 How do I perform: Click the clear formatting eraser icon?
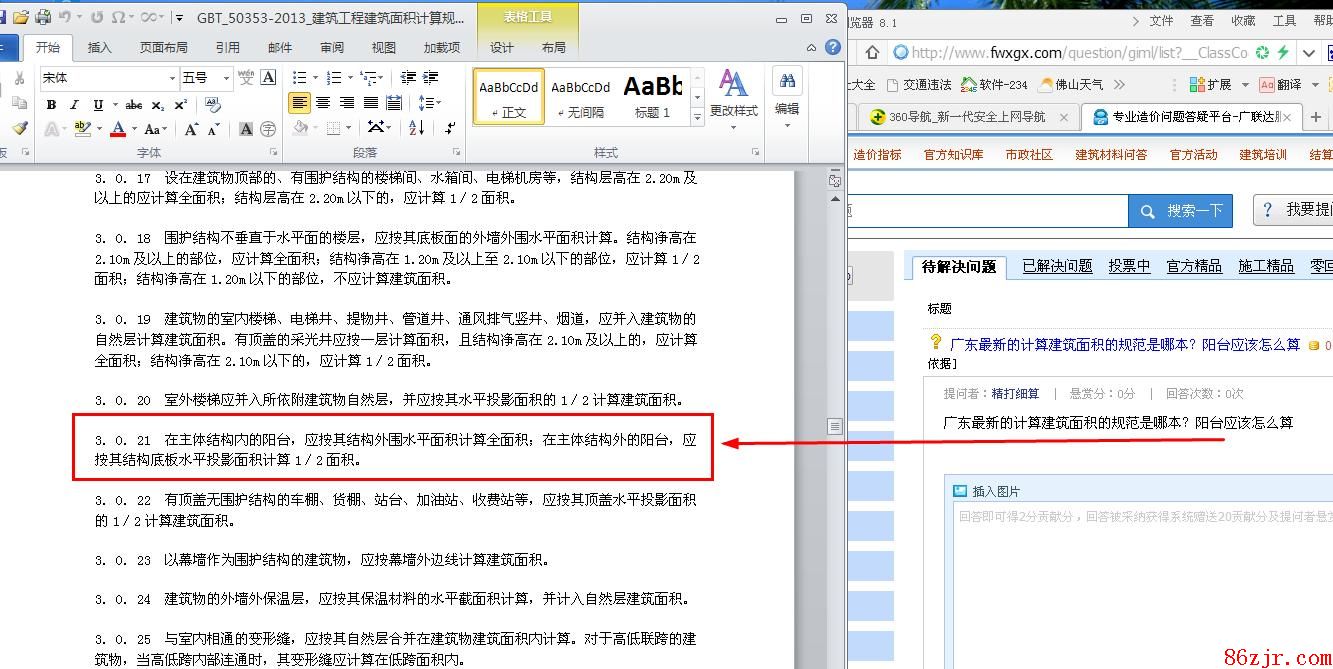(x=212, y=104)
